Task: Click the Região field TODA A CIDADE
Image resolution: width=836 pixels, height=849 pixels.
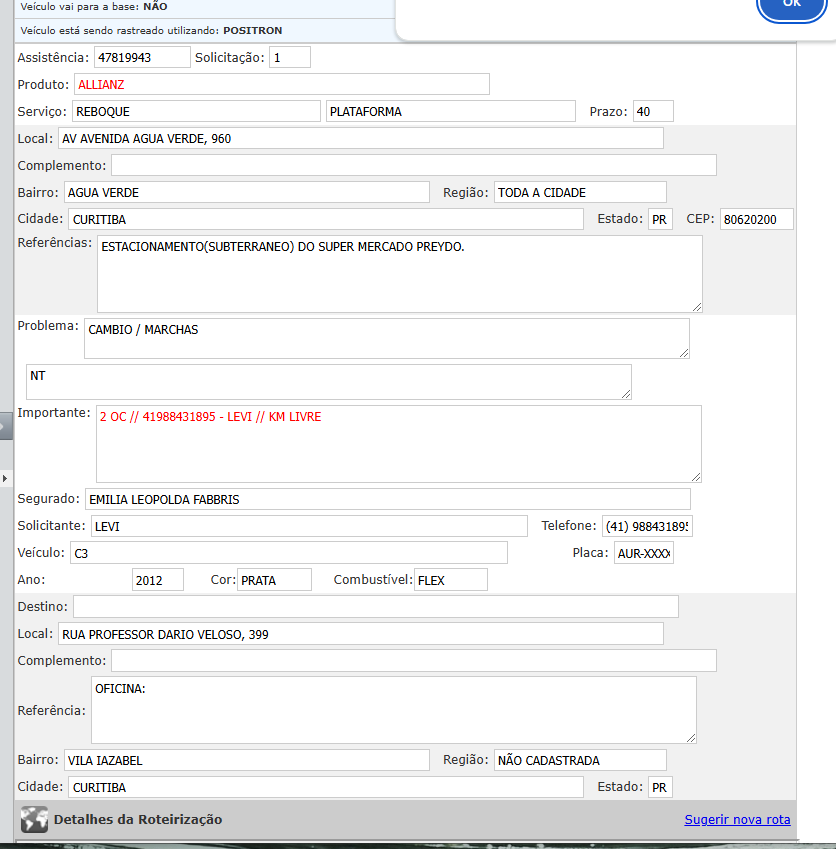Action: pos(580,193)
